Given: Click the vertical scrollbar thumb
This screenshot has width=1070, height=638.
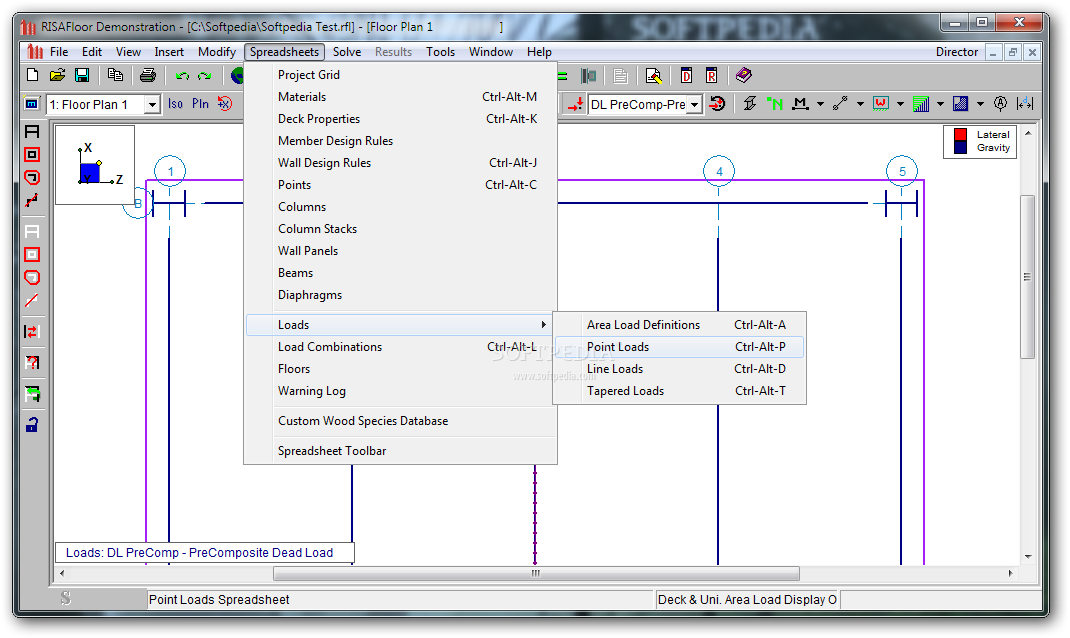Looking at the screenshot, I should point(1027,276).
